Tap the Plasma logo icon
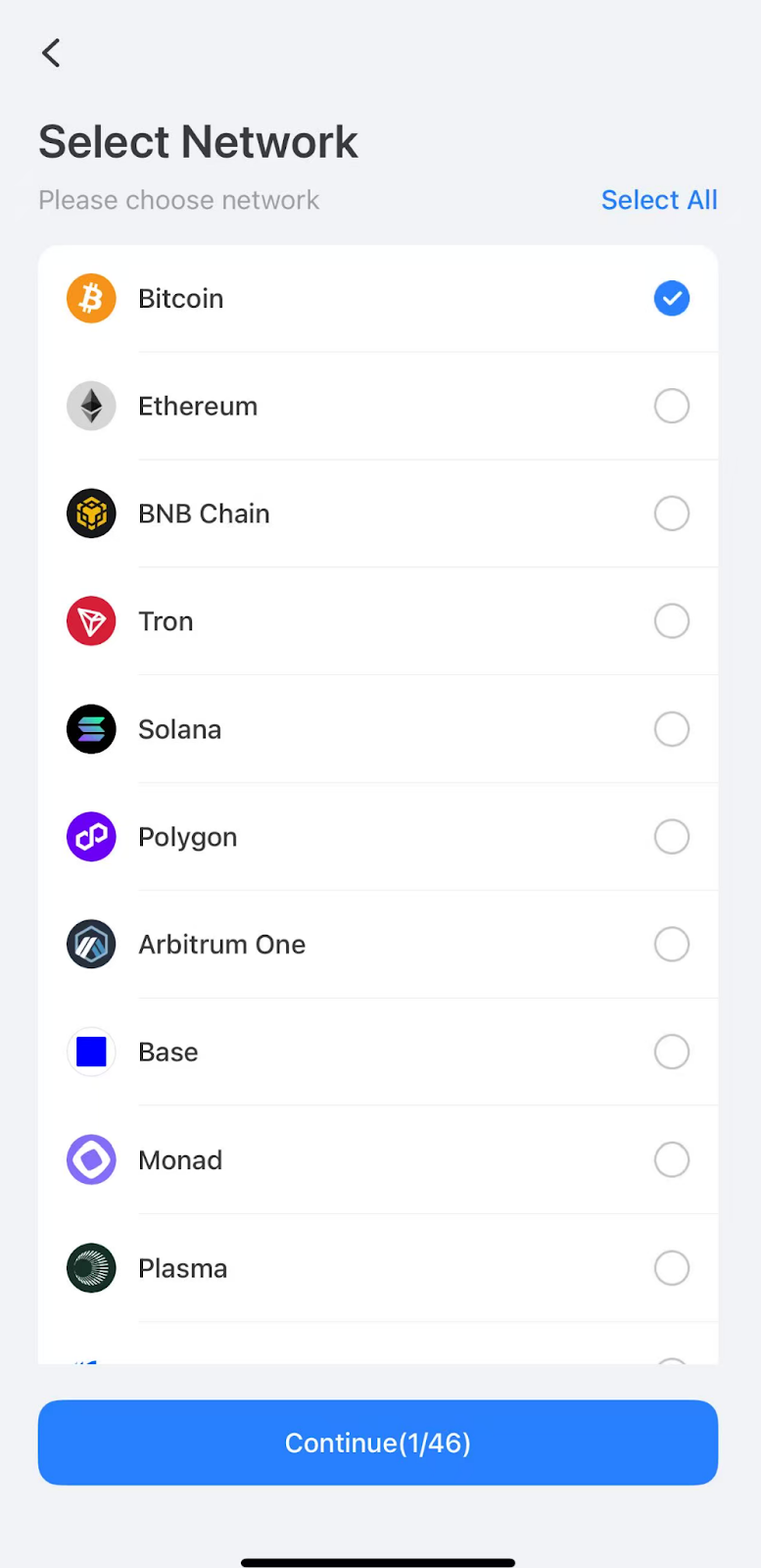 pos(91,1268)
